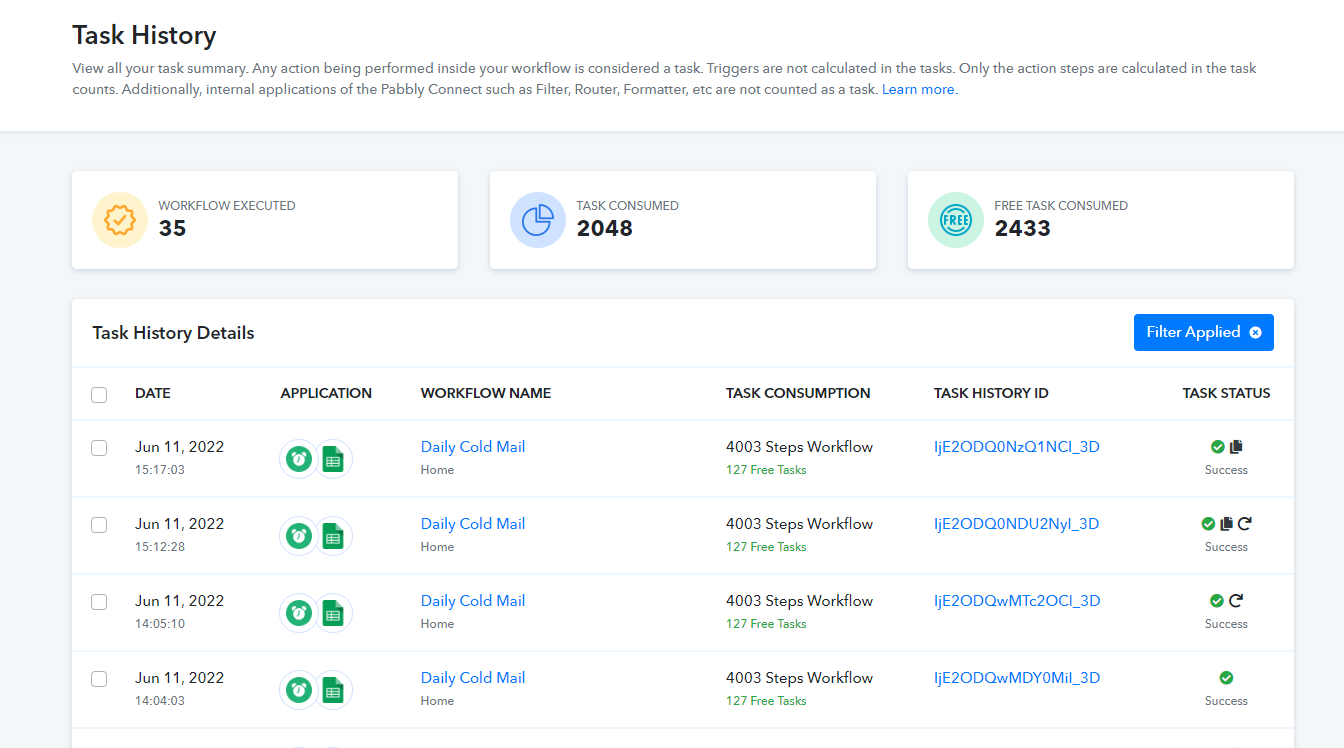Click the 15:17:03 timestamp

[x=160, y=470]
